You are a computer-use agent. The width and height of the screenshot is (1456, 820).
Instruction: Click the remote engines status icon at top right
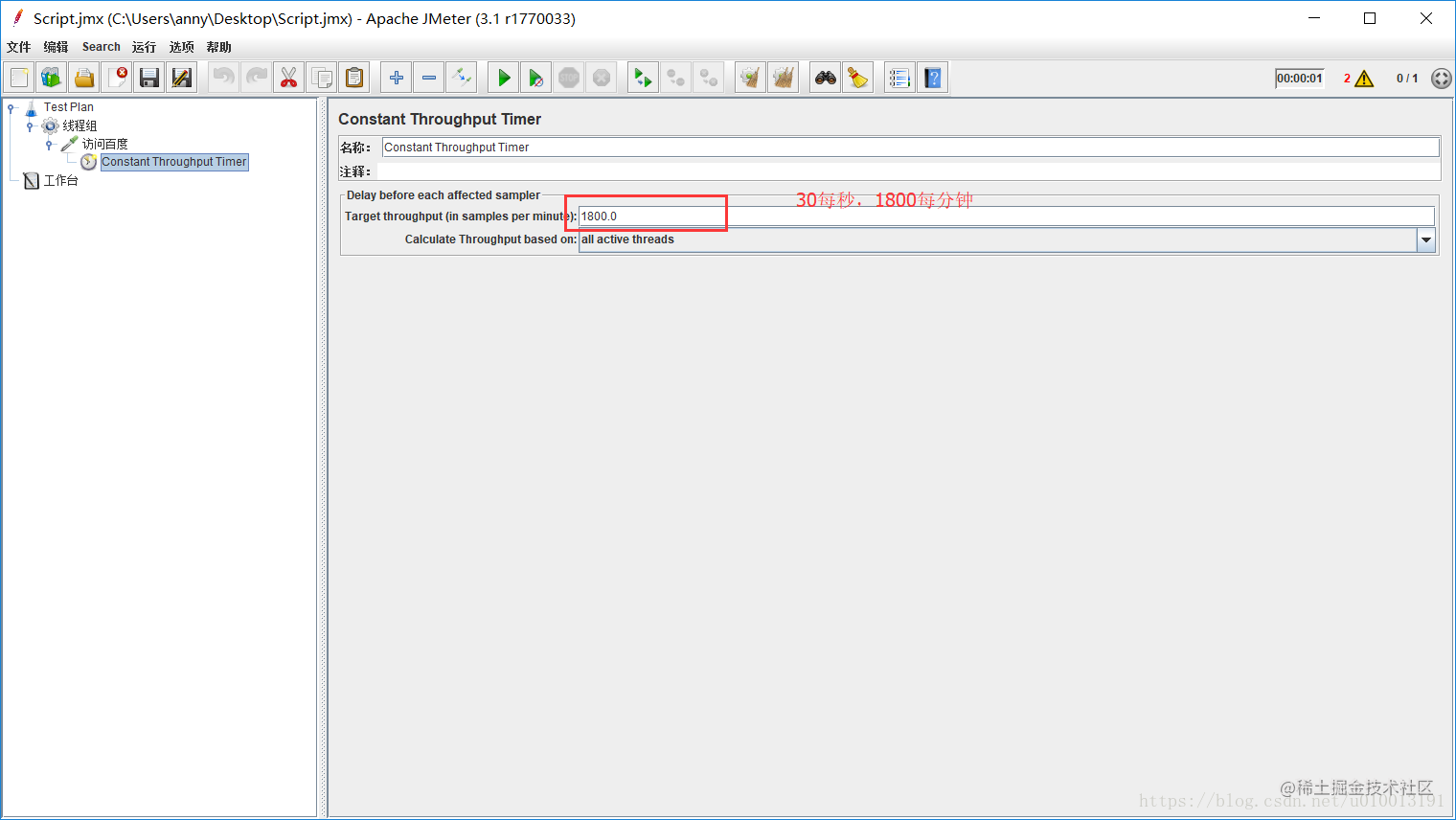click(x=1442, y=79)
